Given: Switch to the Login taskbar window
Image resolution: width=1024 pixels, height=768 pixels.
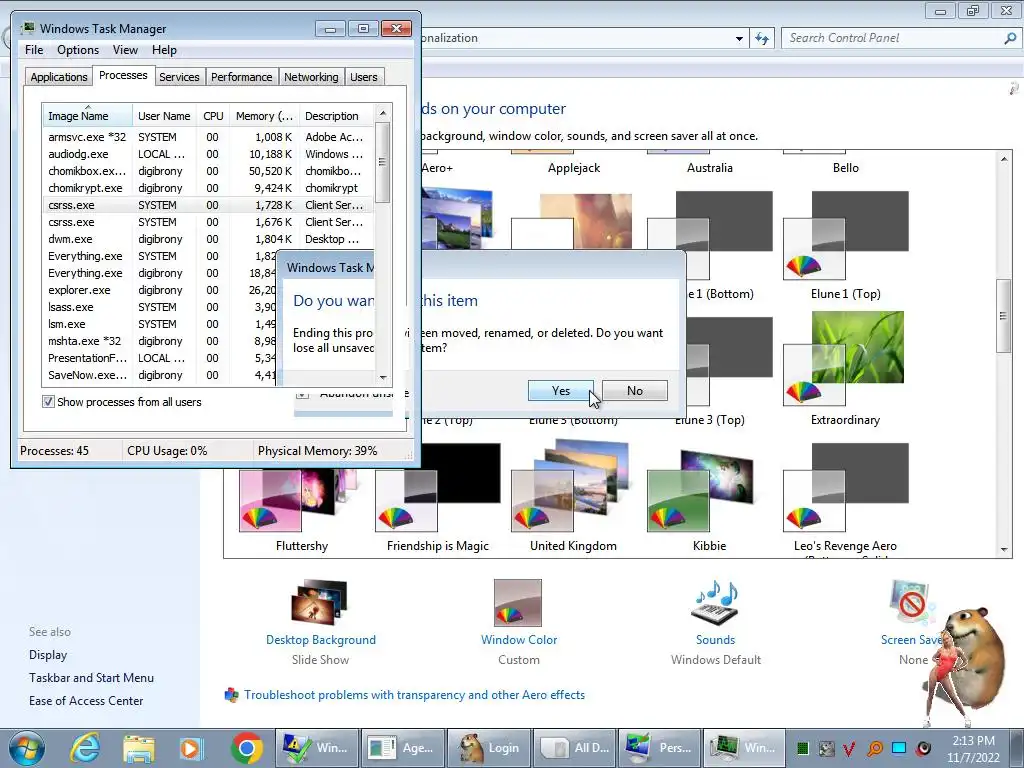Looking at the screenshot, I should (x=490, y=748).
